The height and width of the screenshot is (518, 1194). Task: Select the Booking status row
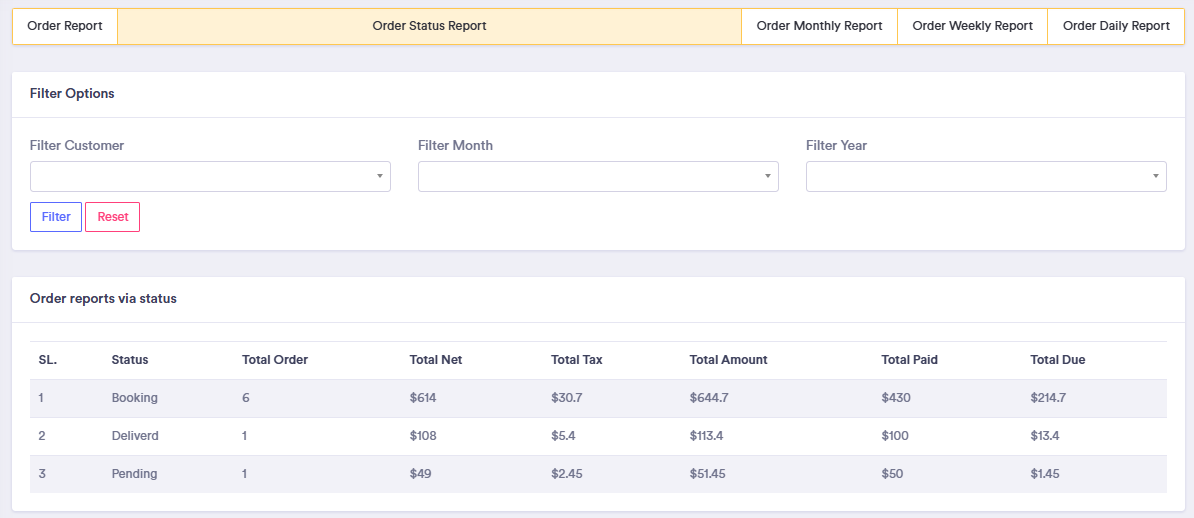pyautogui.click(x=135, y=398)
